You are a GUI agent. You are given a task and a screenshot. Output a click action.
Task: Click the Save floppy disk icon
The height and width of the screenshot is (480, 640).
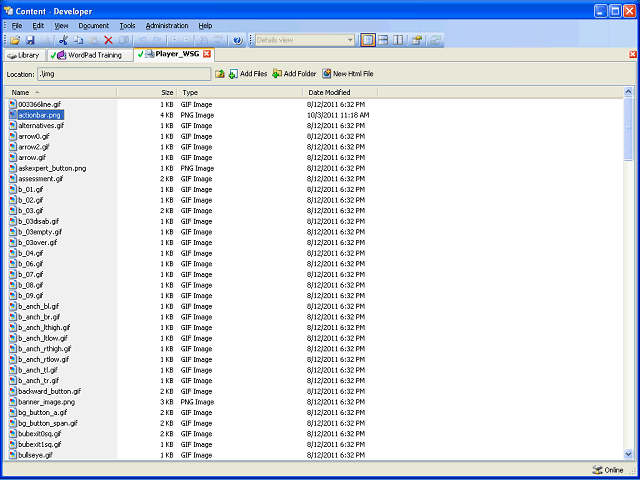click(x=30, y=40)
